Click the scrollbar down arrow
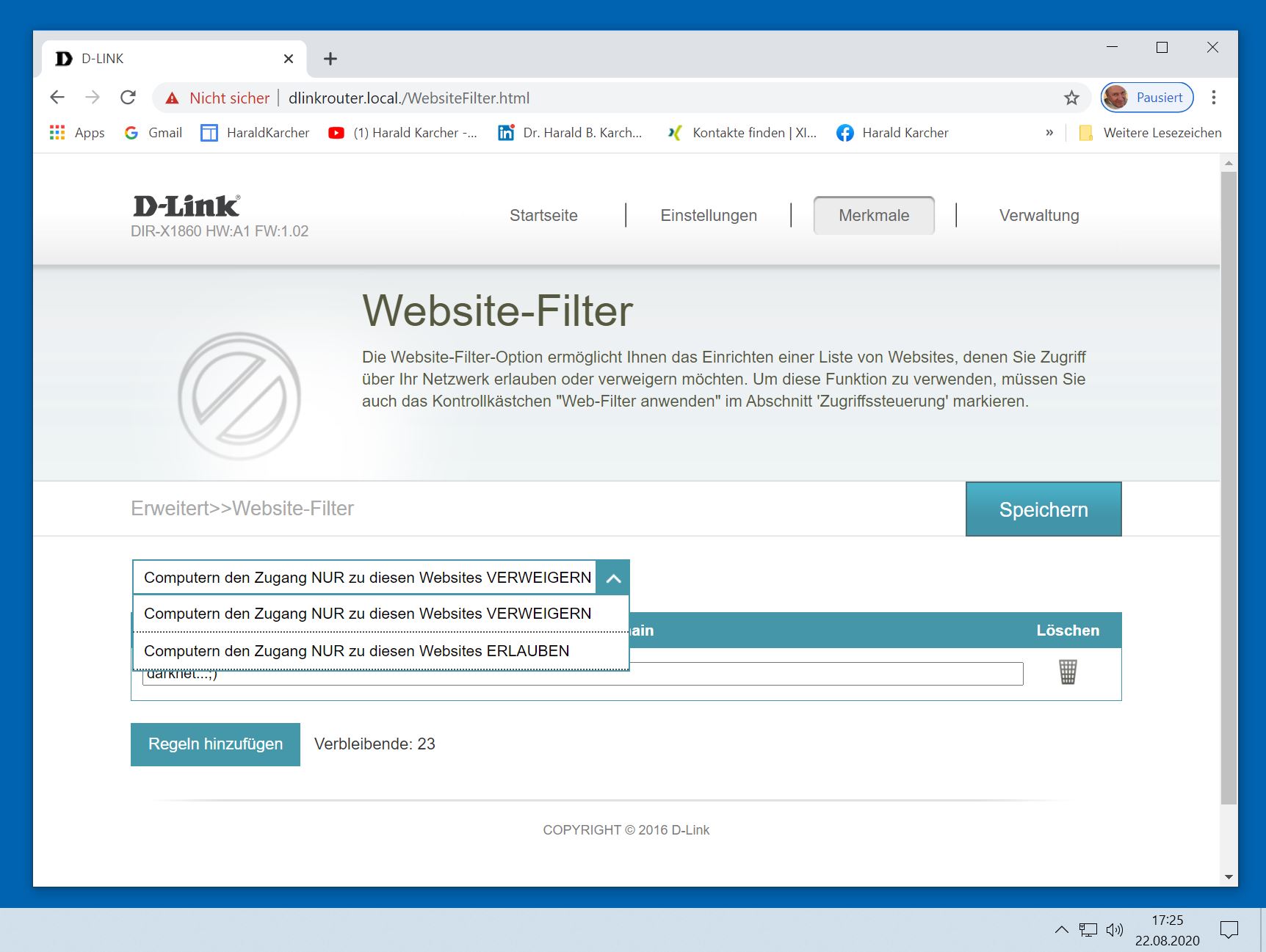The height and width of the screenshot is (952, 1266). pos(1229,877)
